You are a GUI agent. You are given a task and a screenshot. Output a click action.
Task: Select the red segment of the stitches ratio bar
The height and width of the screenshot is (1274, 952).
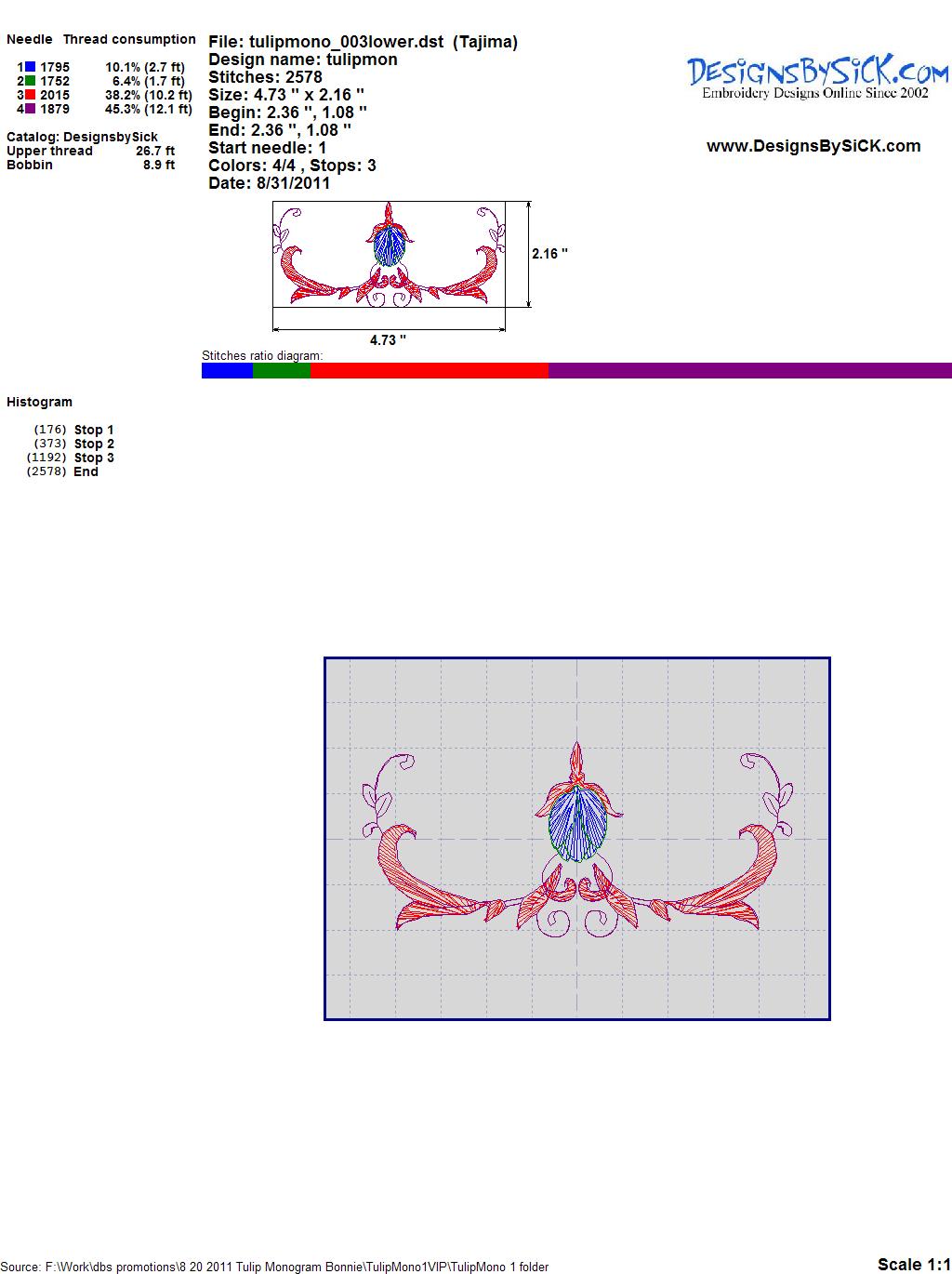tap(429, 371)
